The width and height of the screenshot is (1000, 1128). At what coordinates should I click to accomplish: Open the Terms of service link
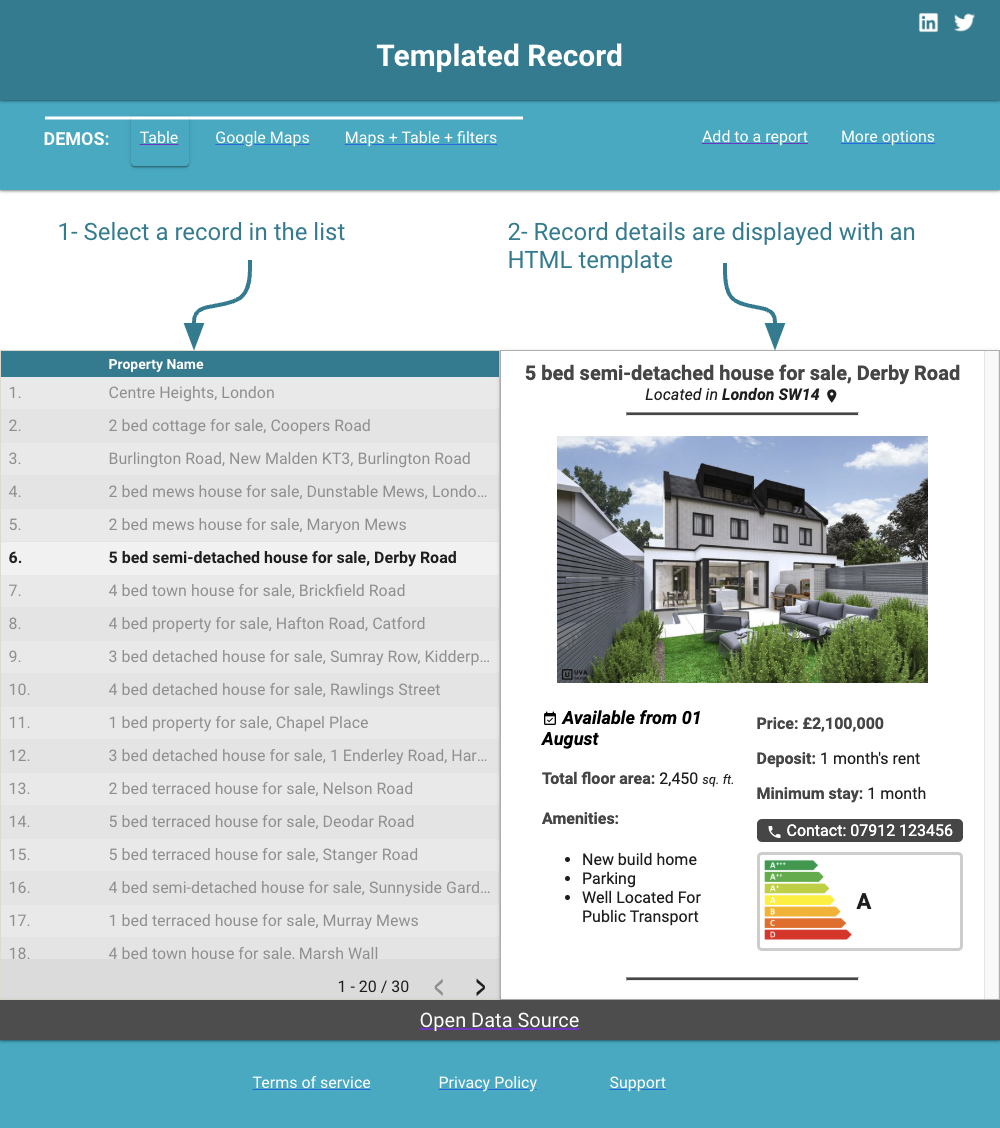coord(311,1083)
